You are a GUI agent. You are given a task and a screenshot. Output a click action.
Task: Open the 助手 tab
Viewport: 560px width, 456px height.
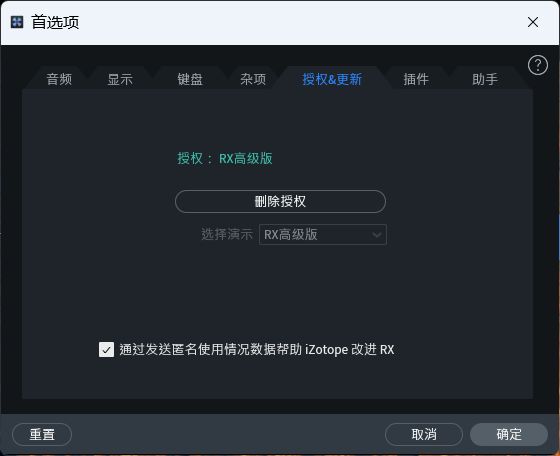coord(485,79)
